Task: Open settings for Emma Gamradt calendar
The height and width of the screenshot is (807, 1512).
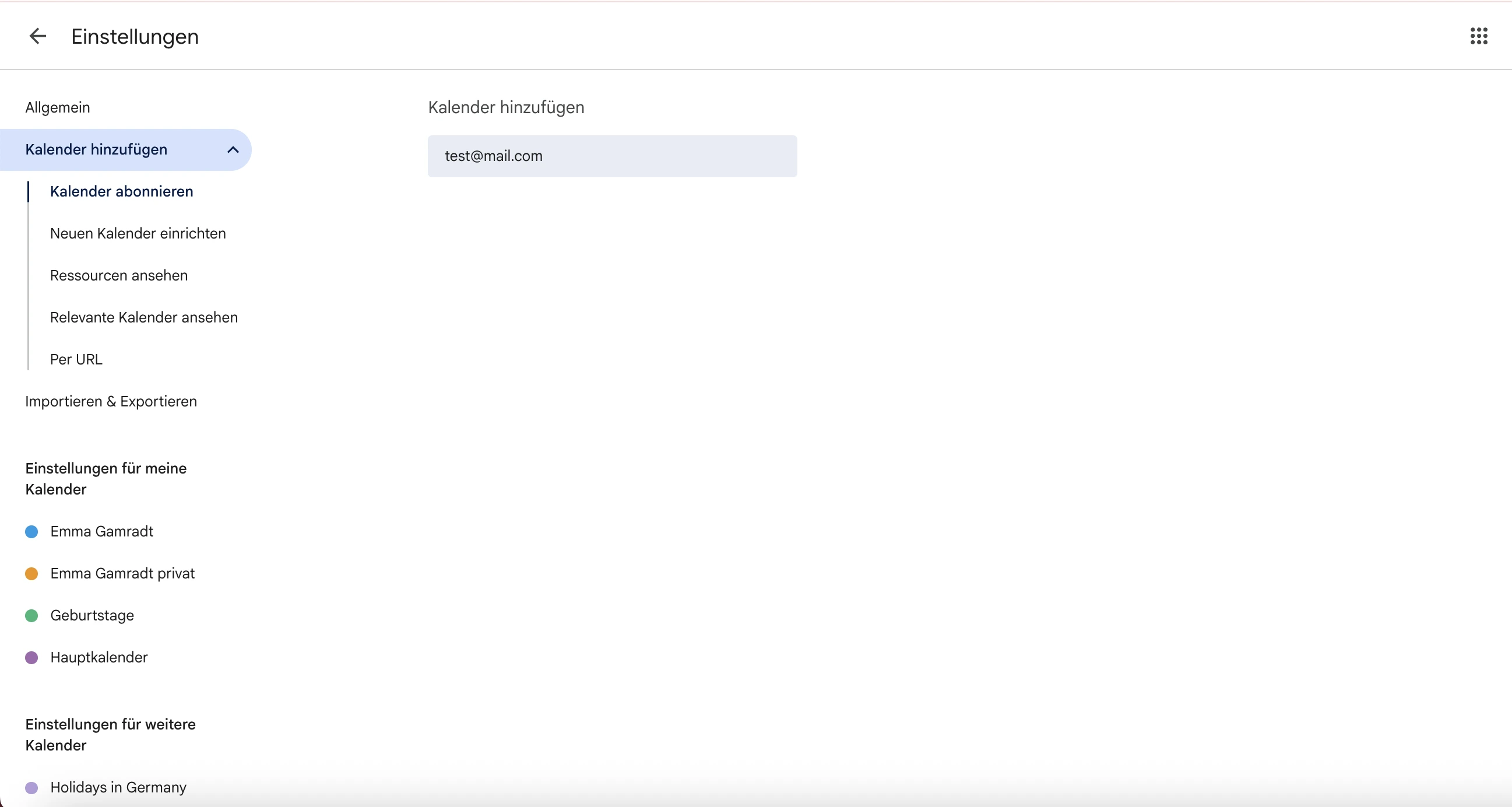Action: click(x=101, y=532)
